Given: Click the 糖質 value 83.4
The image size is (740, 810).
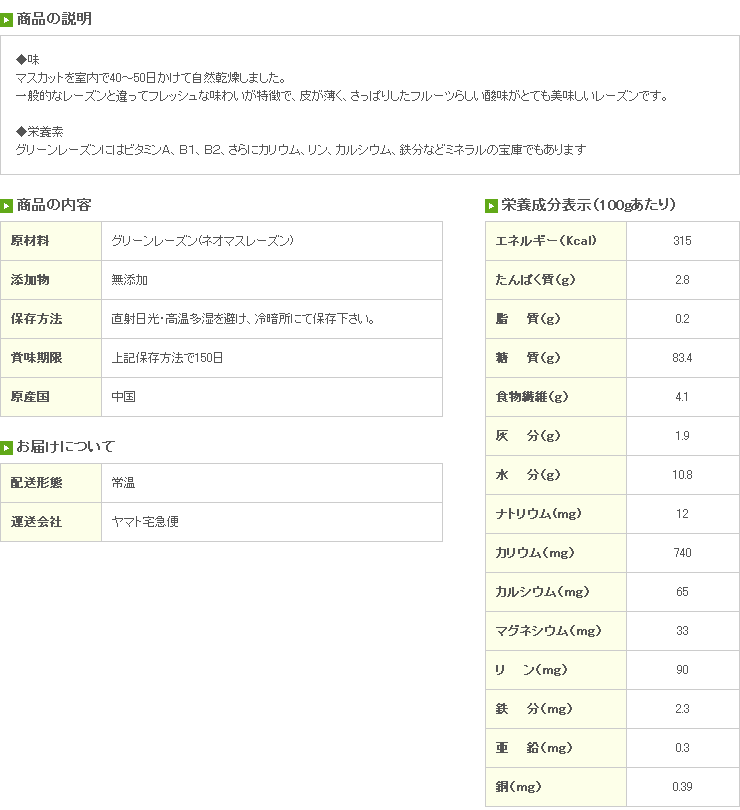Looking at the screenshot, I should [682, 358].
